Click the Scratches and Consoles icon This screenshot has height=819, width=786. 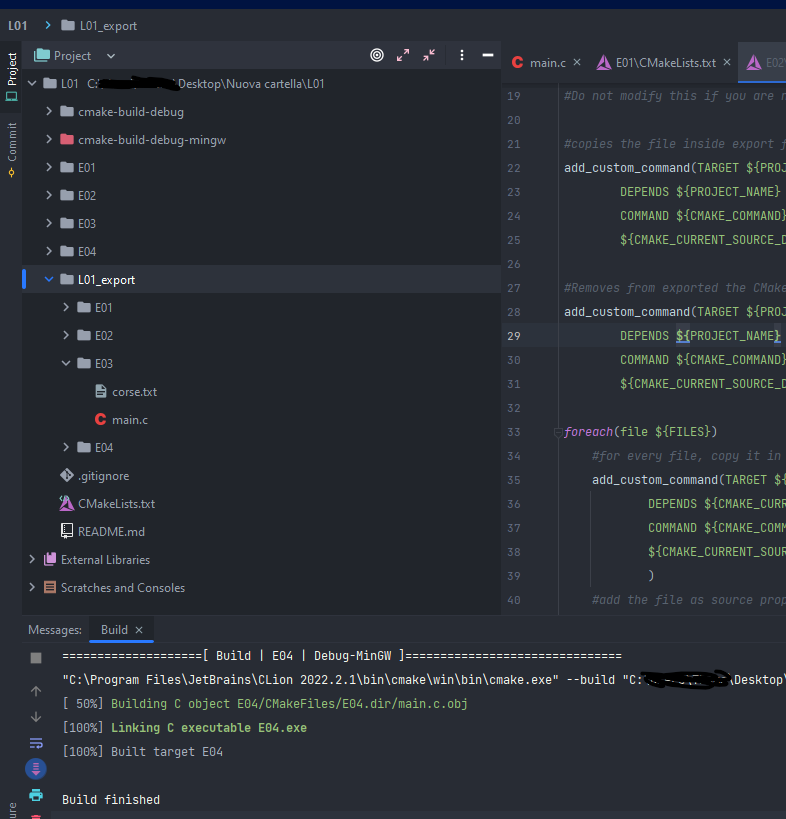(50, 588)
